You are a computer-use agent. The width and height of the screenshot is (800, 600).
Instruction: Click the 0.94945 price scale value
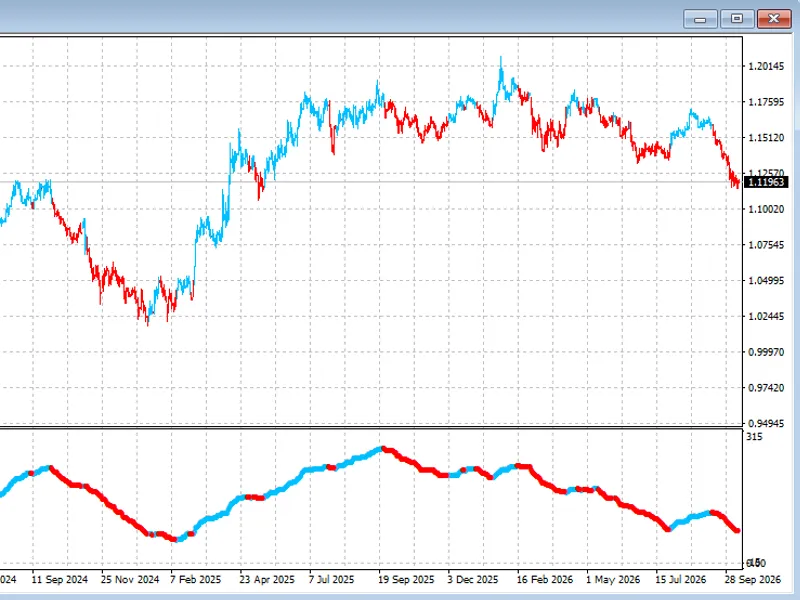[x=766, y=423]
